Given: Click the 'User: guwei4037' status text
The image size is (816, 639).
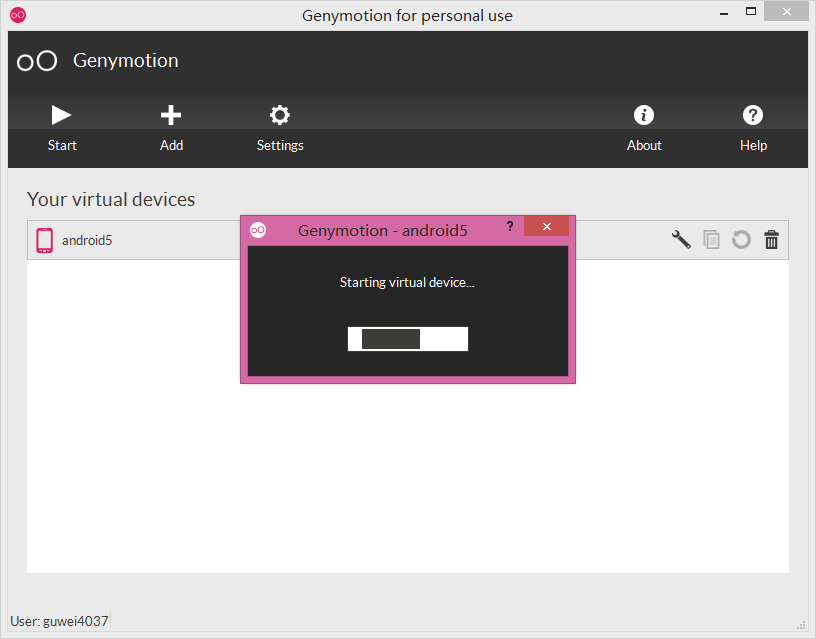Looking at the screenshot, I should (59, 621).
